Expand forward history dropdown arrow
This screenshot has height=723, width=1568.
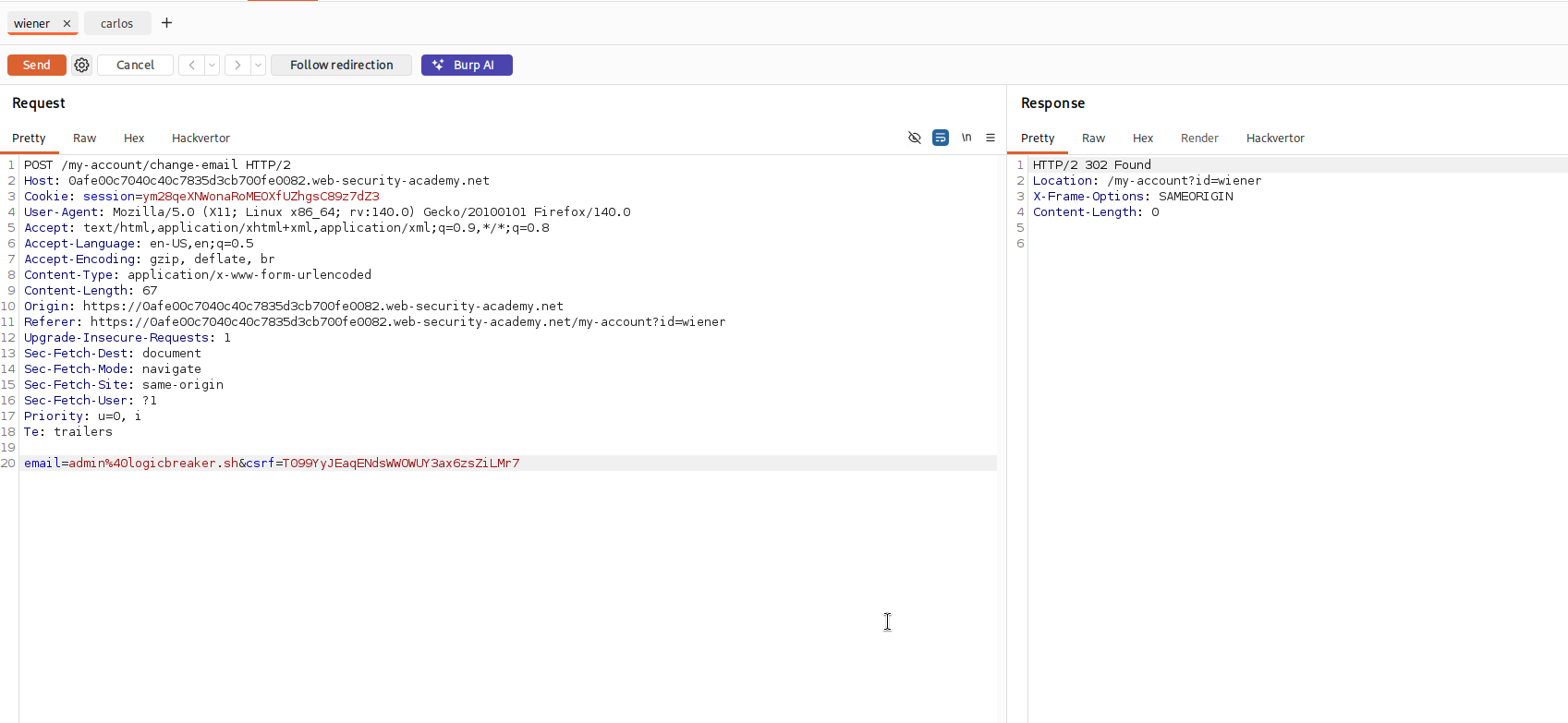coord(259,65)
